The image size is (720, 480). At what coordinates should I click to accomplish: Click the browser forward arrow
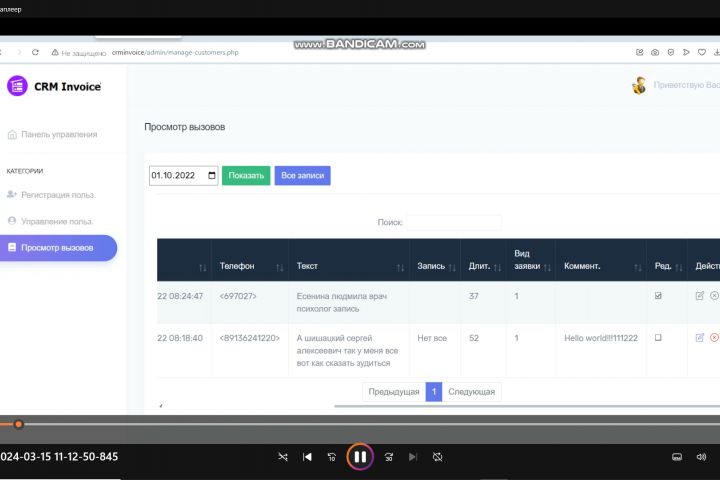19,52
